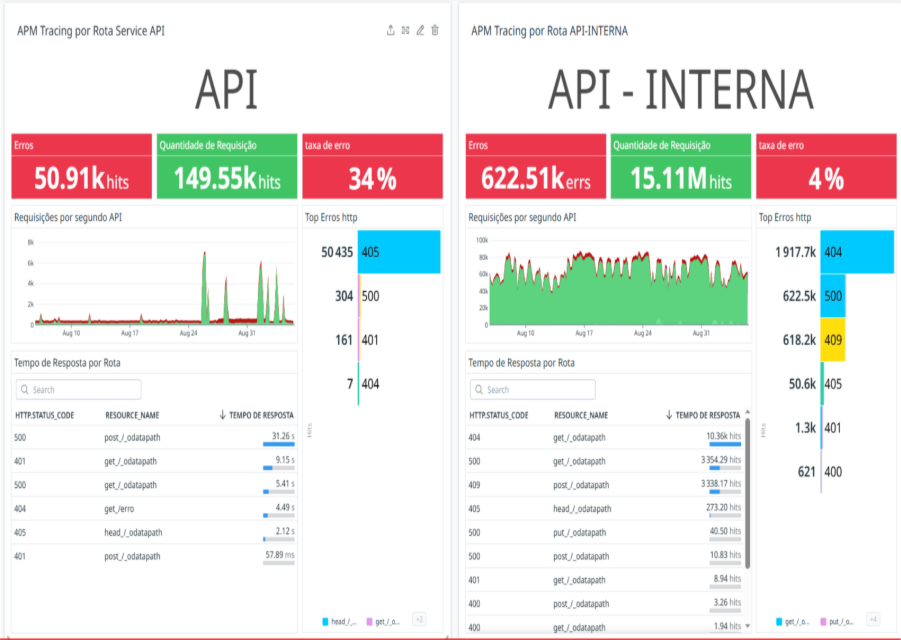Toggle put_/o legend series in API-INTERNA Top Erros
Viewport: 901px width, 640px height.
click(x=841, y=621)
